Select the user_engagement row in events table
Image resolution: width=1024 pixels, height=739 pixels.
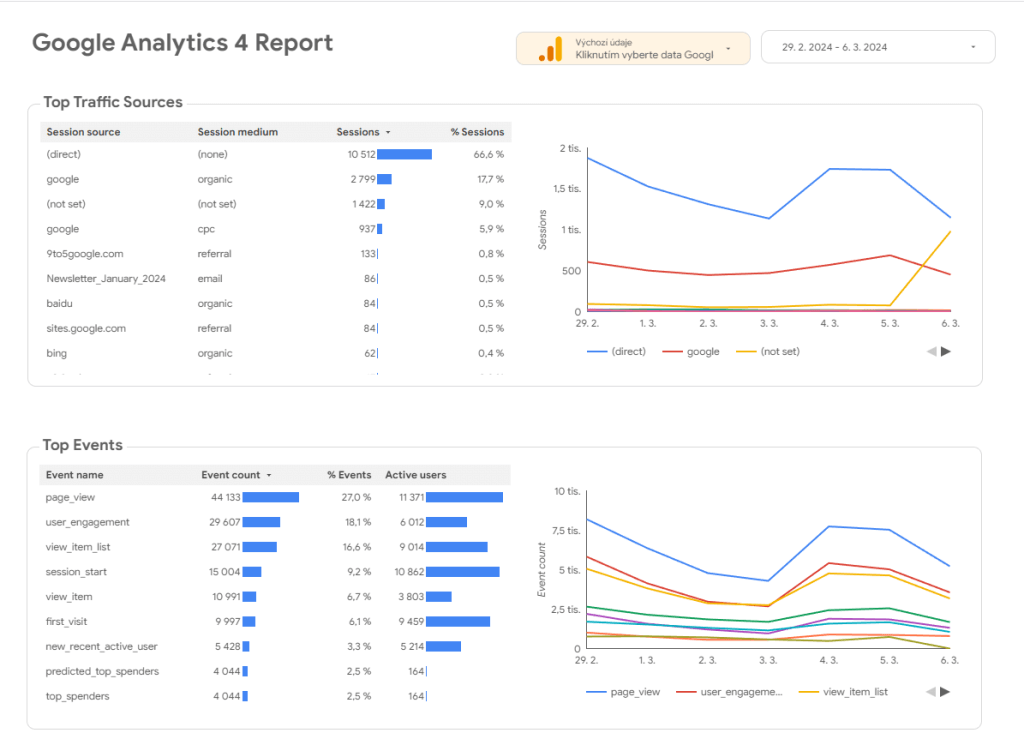tap(88, 522)
